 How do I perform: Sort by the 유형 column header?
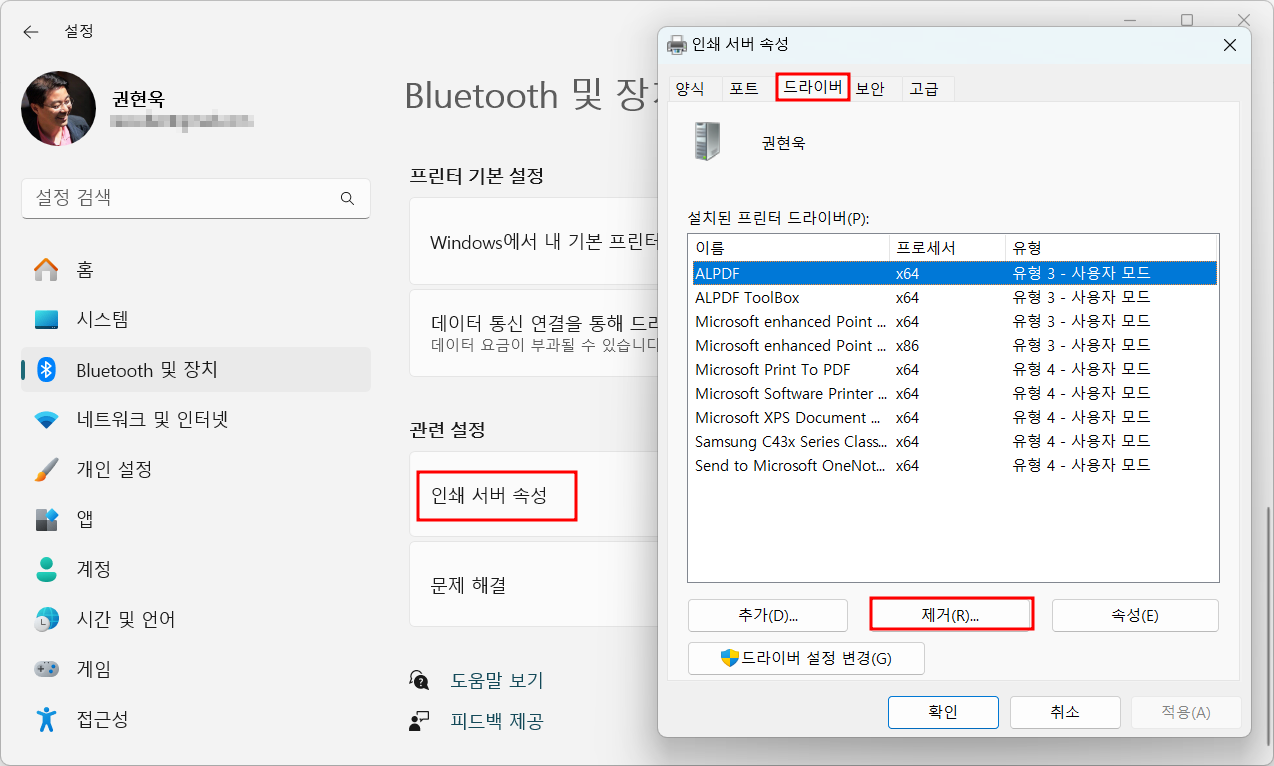tap(1111, 248)
